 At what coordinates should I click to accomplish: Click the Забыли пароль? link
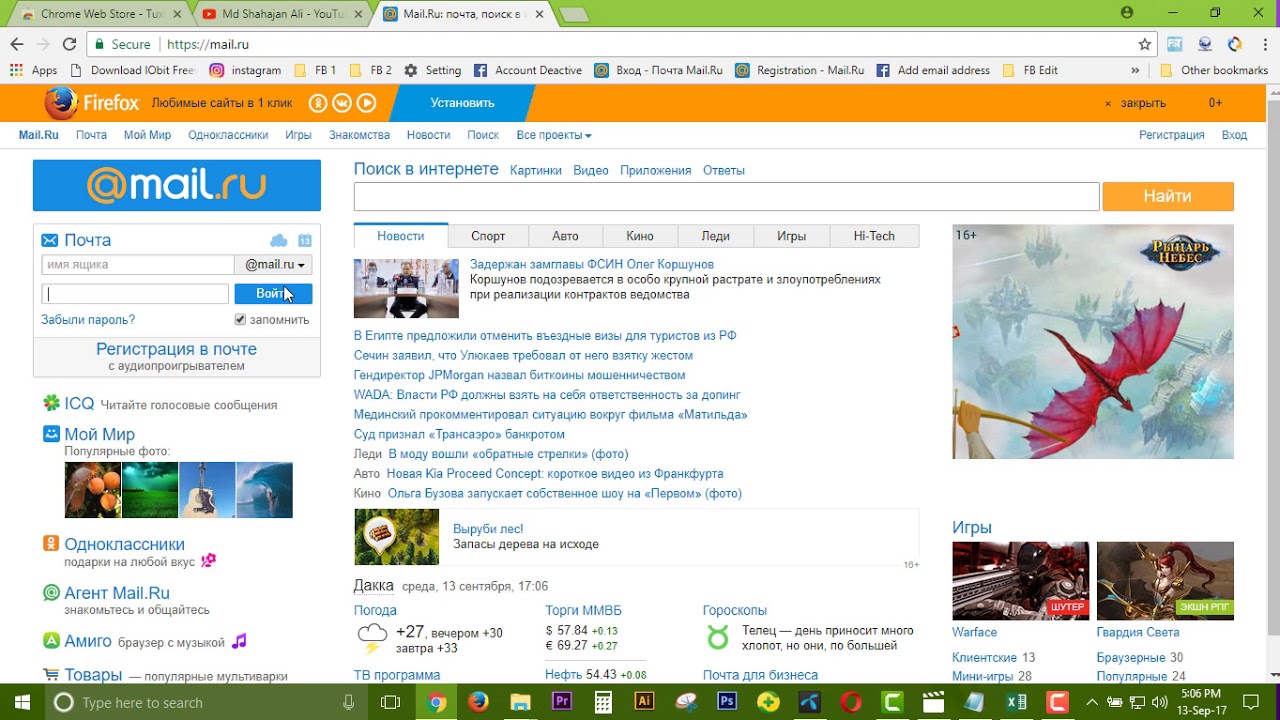click(88, 320)
